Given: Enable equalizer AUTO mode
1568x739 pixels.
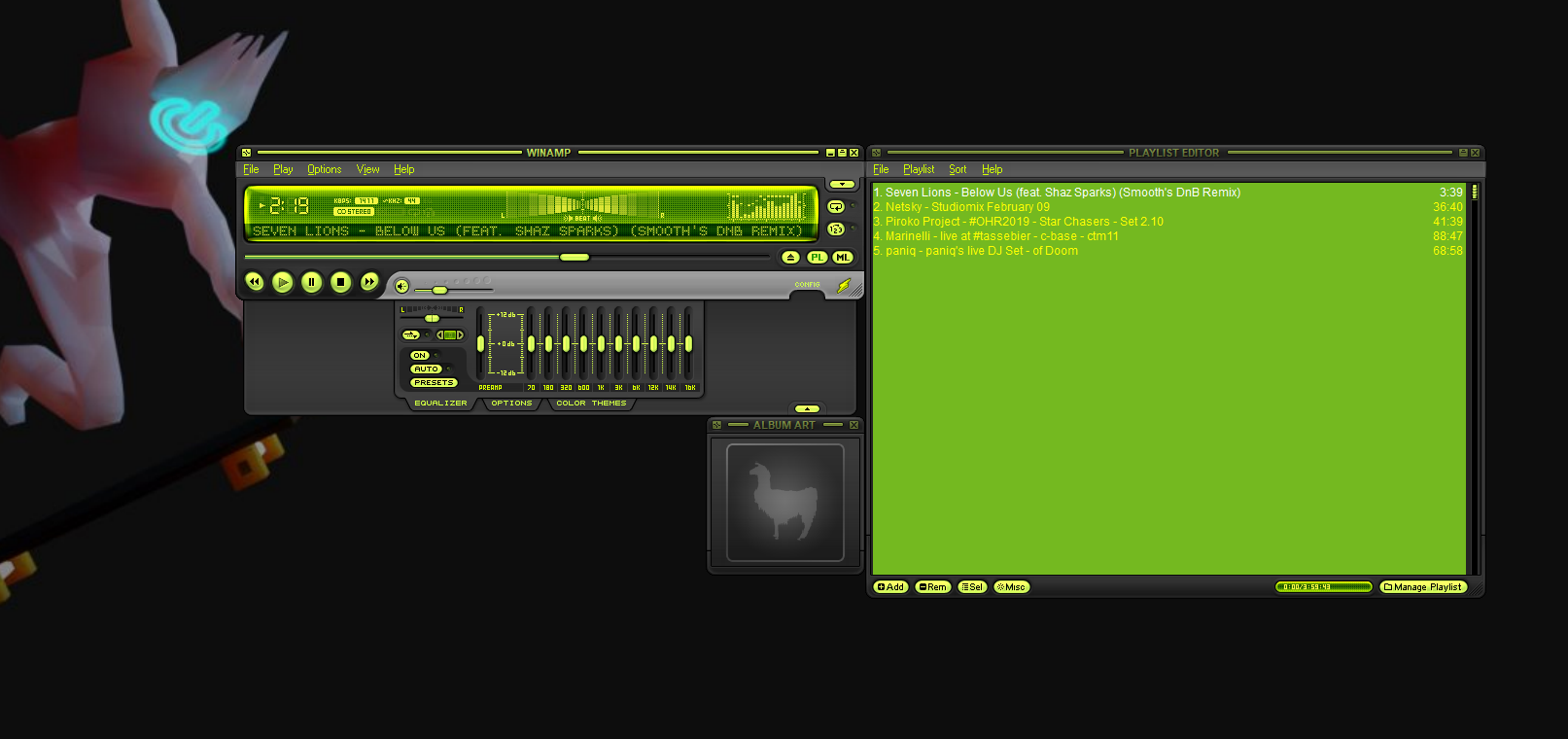Looking at the screenshot, I should 426,369.
